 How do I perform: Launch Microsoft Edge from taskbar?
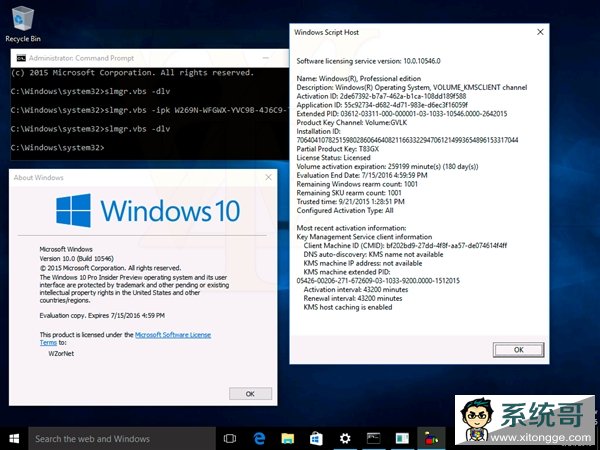pyautogui.click(x=259, y=439)
